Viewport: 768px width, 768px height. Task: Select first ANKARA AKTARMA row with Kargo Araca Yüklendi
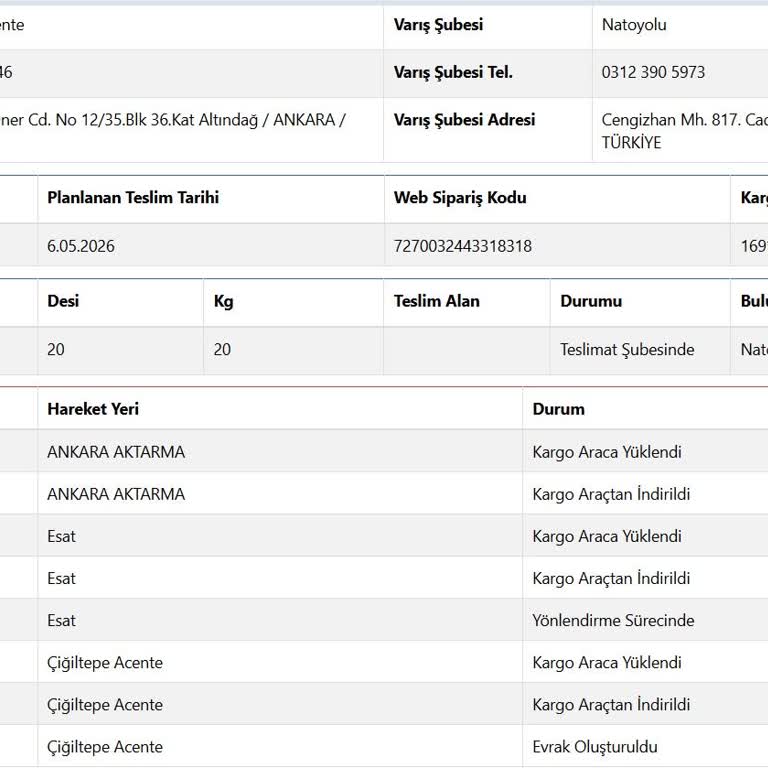[x=384, y=452]
